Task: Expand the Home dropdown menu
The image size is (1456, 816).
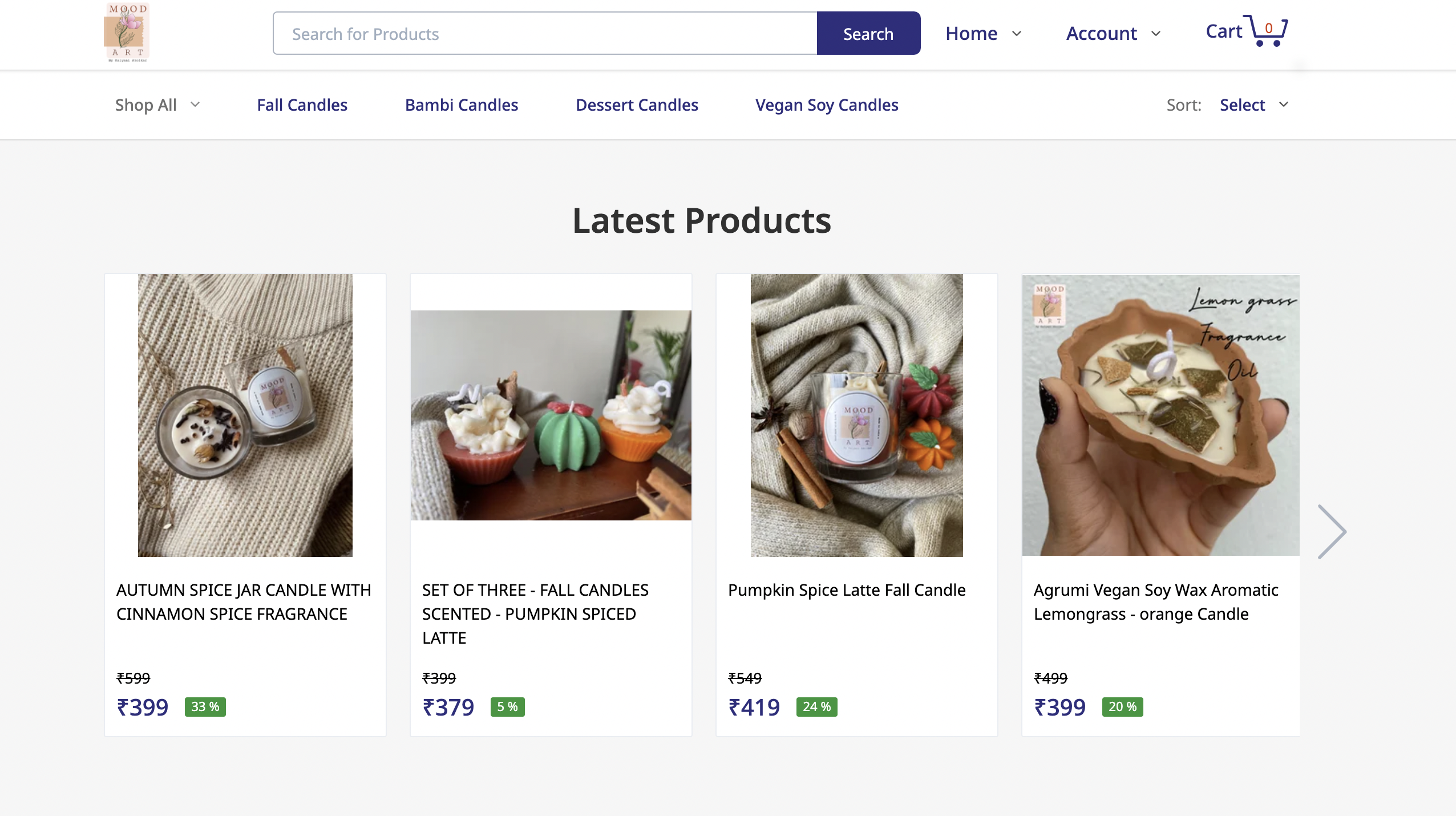Action: 983,34
